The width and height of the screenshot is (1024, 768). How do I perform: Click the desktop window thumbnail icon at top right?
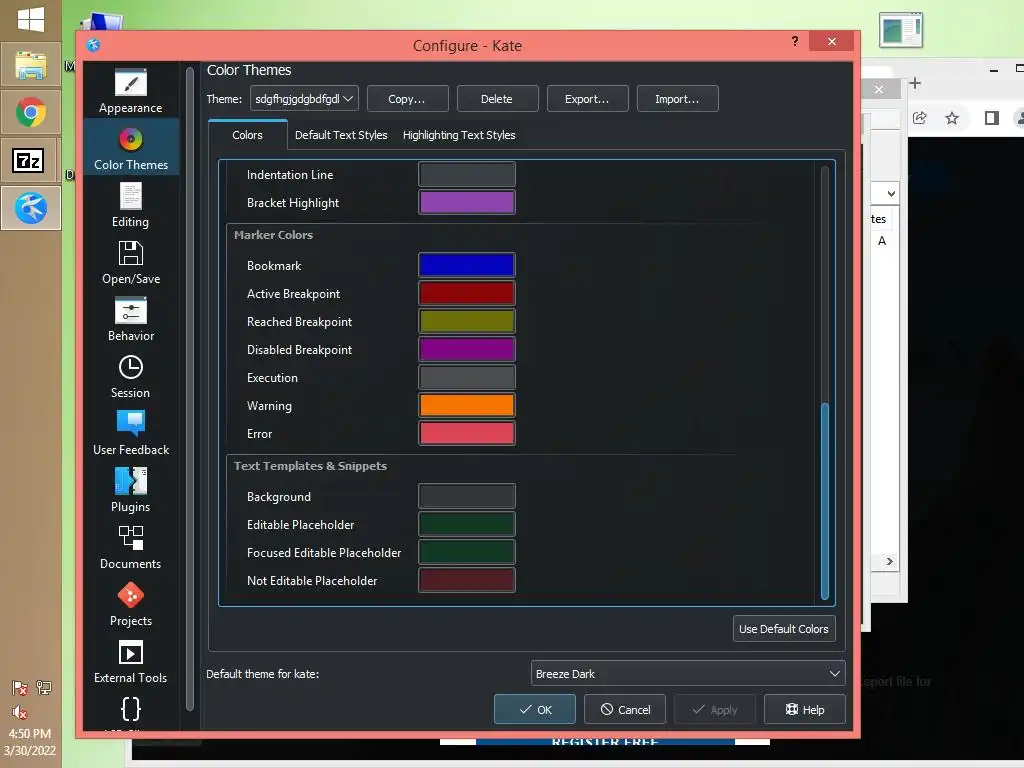[x=901, y=29]
